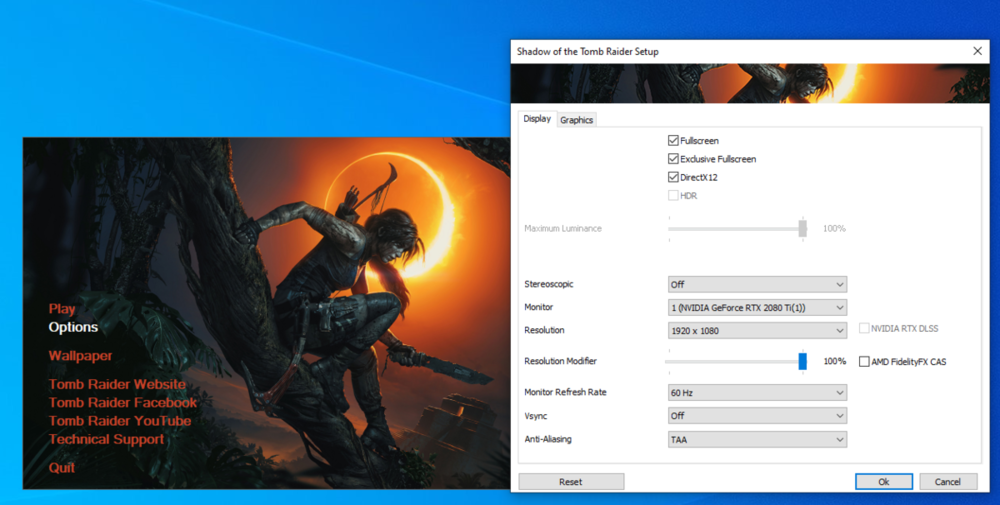Image resolution: width=1000 pixels, height=505 pixels.
Task: Click the Reset button
Action: 571,481
